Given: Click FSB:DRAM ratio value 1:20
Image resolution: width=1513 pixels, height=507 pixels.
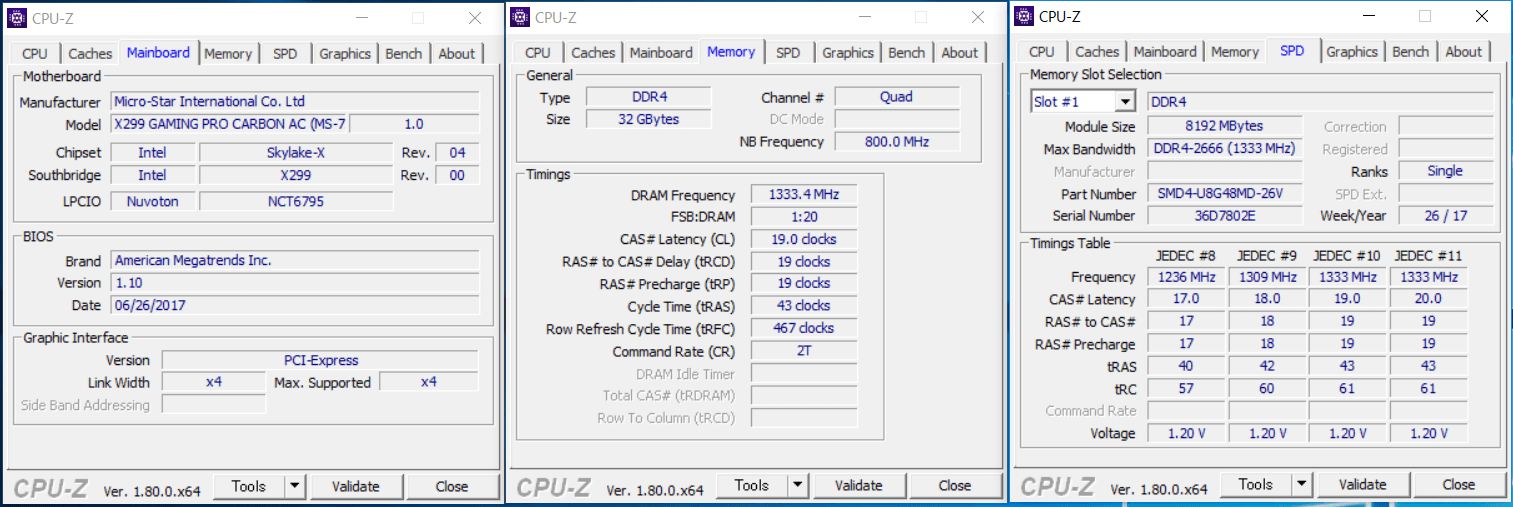Looking at the screenshot, I should (804, 217).
